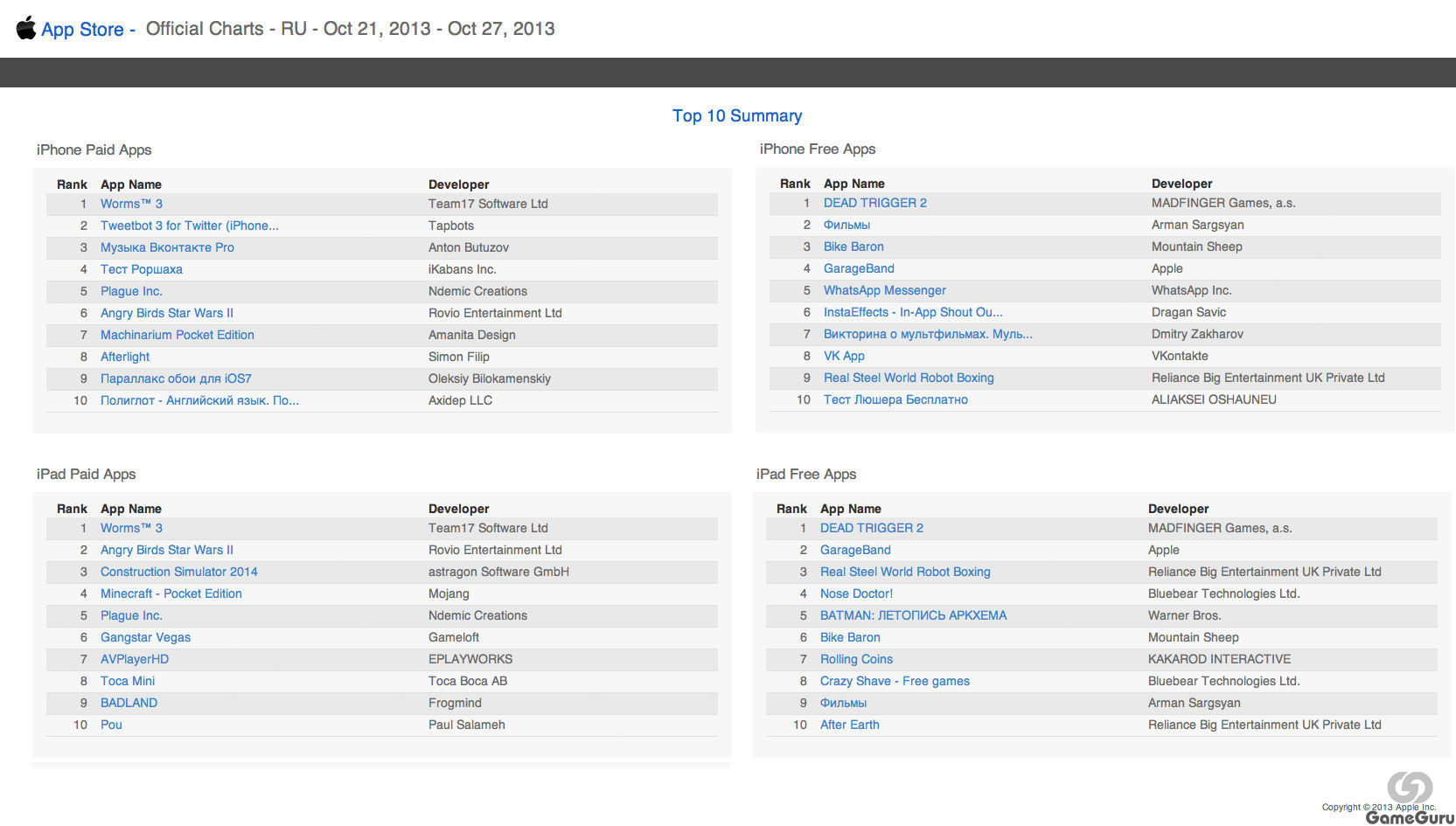Open Bike Baron in iPad Free Apps
1456x826 pixels.
(x=850, y=637)
